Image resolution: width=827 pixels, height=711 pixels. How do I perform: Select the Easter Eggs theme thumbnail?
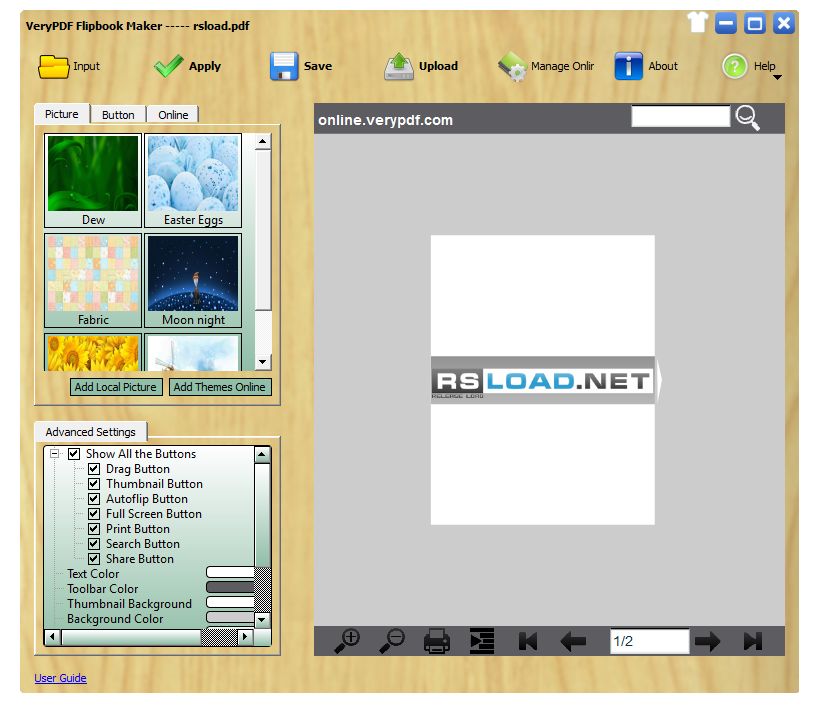[x=193, y=180]
